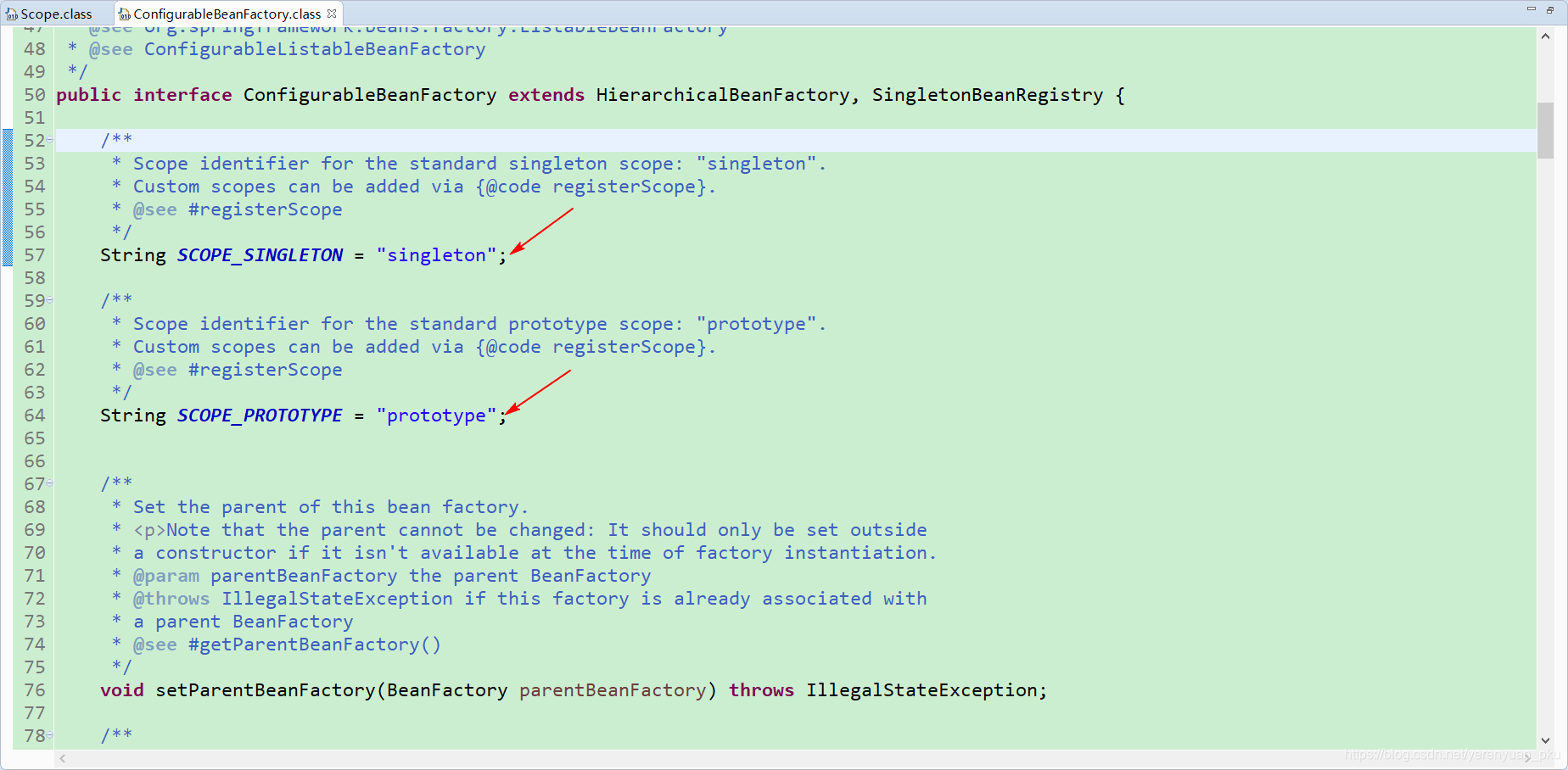Collapse the Javadoc comment at line 59
This screenshot has height=770, width=1568.
click(x=50, y=300)
